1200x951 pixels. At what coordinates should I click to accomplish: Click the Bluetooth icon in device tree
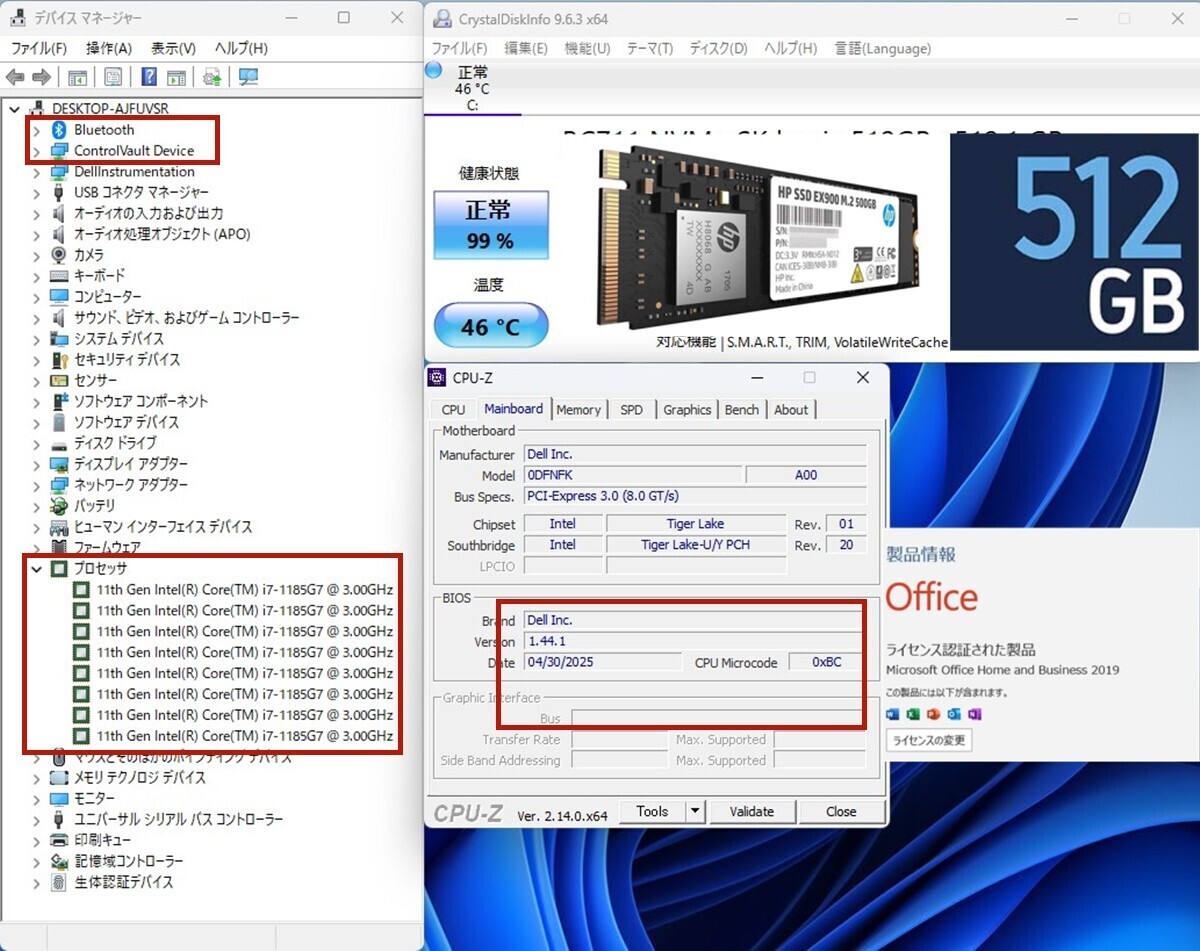click(59, 130)
